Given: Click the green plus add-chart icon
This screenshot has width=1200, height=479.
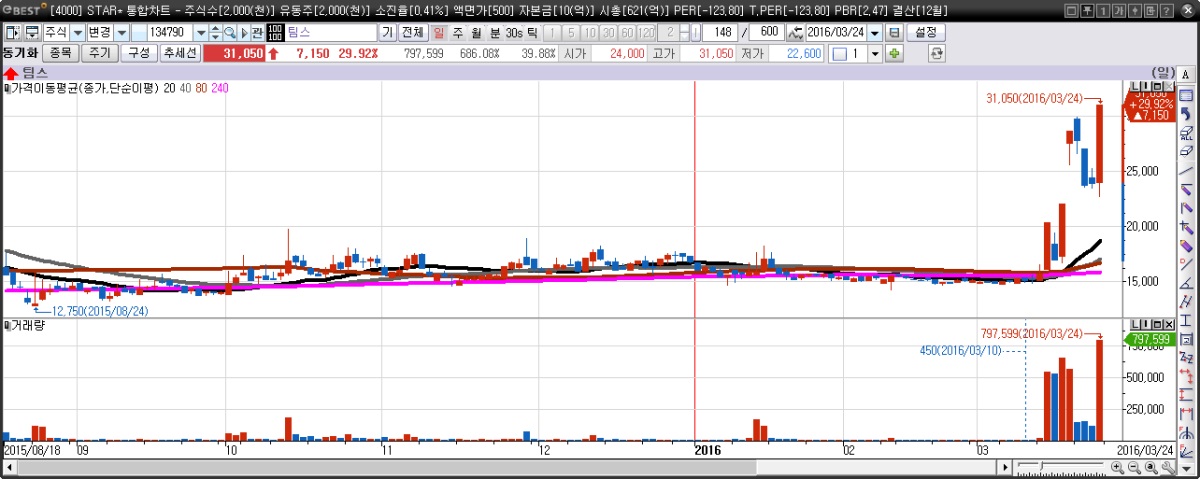Looking at the screenshot, I should (895, 53).
